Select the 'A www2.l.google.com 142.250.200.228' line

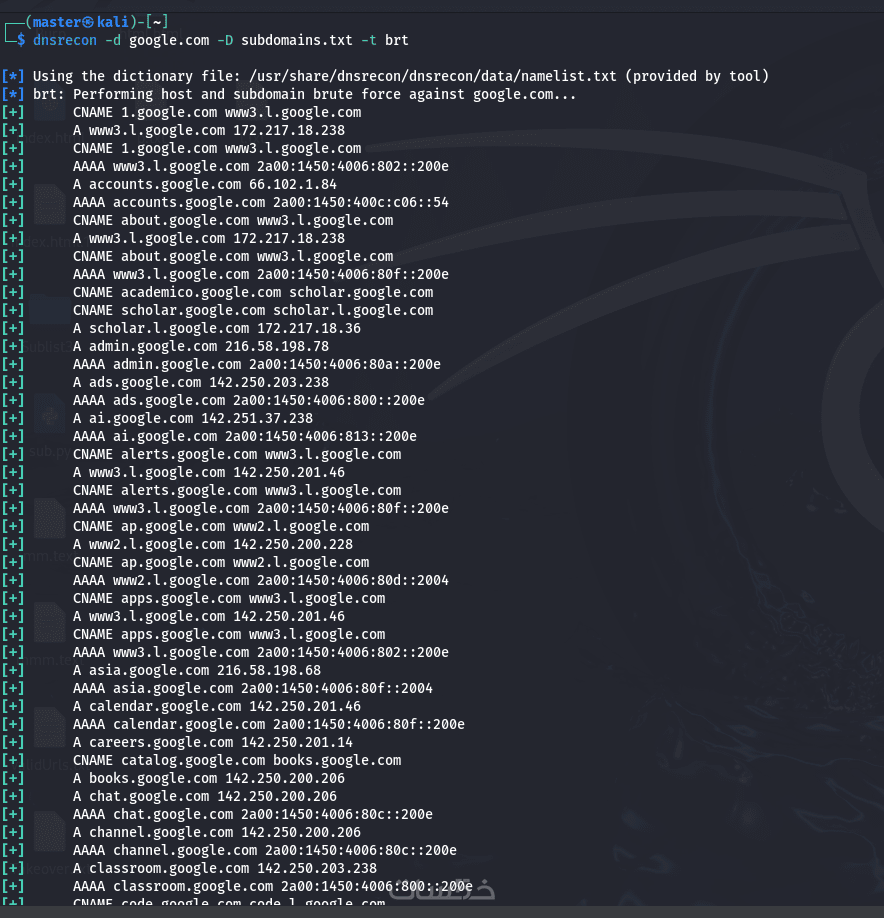(x=213, y=544)
